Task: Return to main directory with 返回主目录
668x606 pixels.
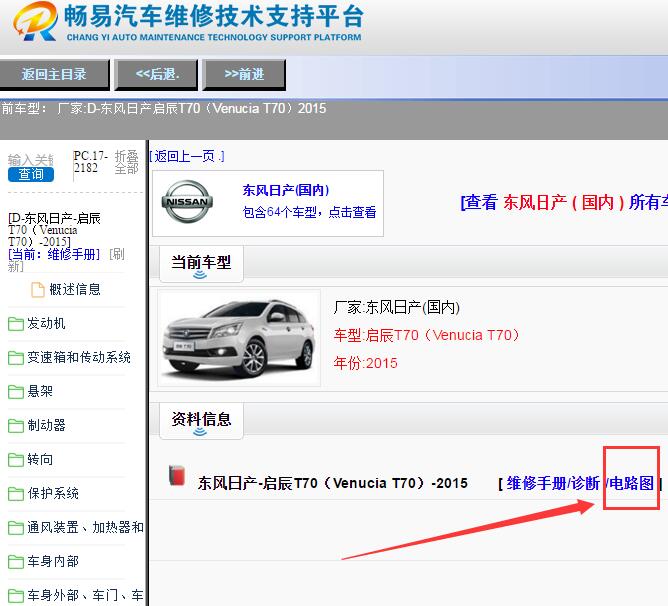Action: [54, 75]
